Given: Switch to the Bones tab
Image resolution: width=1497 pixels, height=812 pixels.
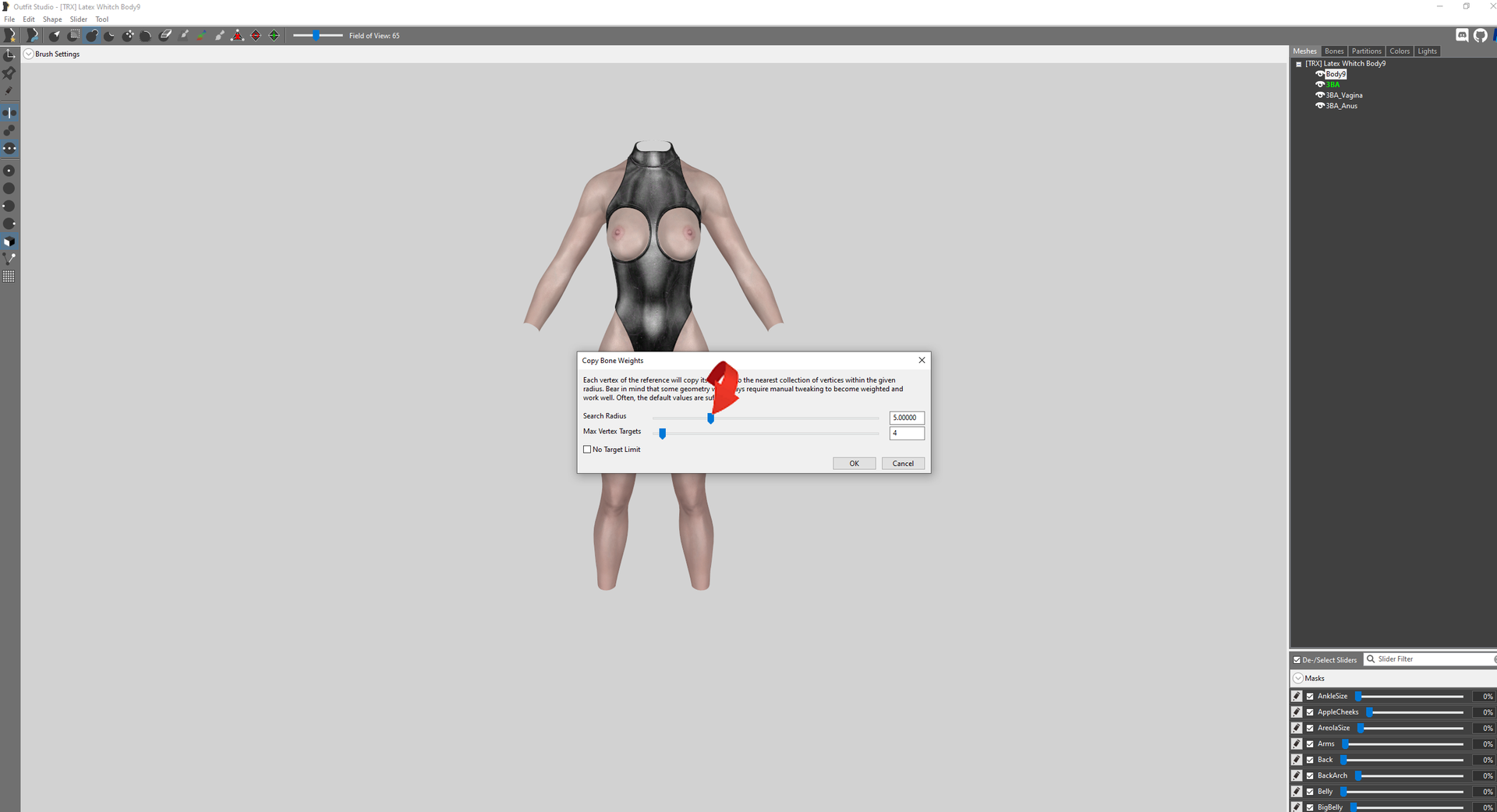Looking at the screenshot, I should [x=1334, y=51].
